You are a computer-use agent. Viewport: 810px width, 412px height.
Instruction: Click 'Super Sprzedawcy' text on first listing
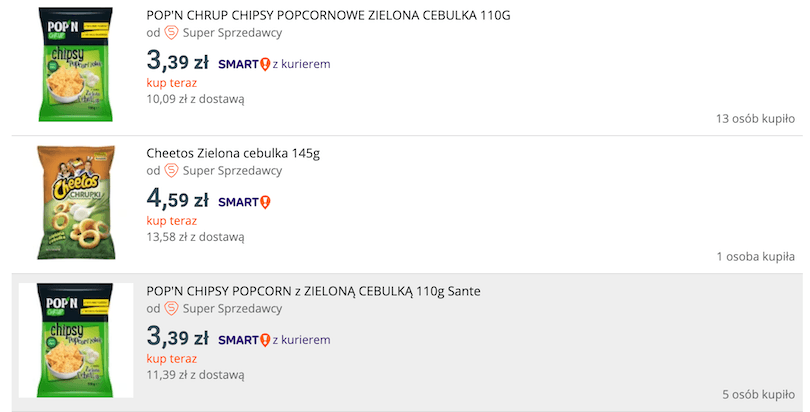point(232,32)
